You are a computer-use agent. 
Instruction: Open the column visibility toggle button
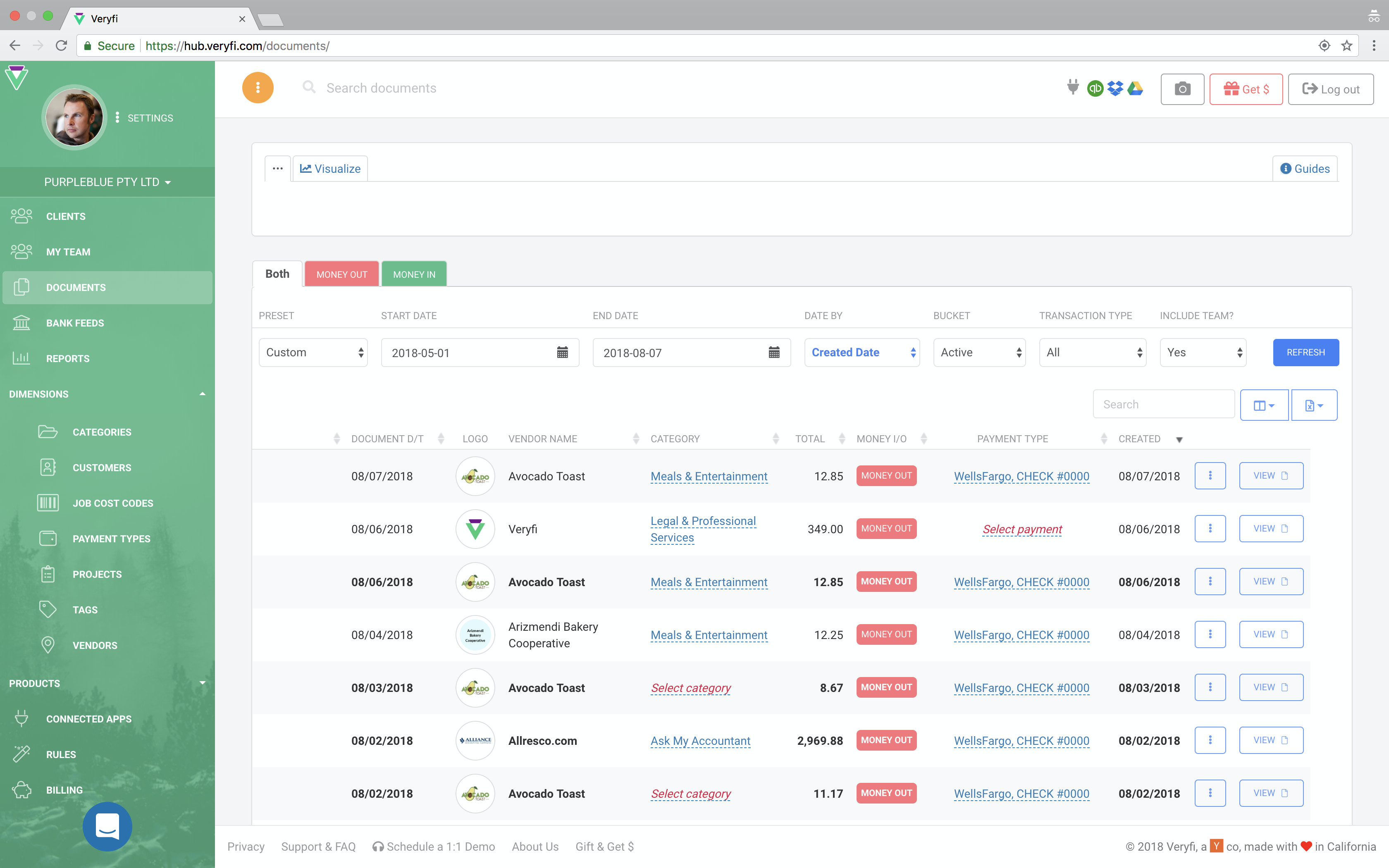pyautogui.click(x=1263, y=405)
